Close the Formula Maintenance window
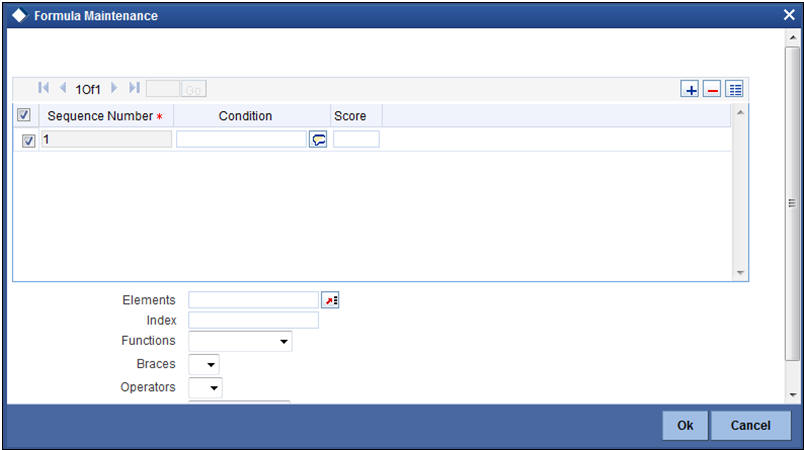The height and width of the screenshot is (450, 804). coord(789,15)
